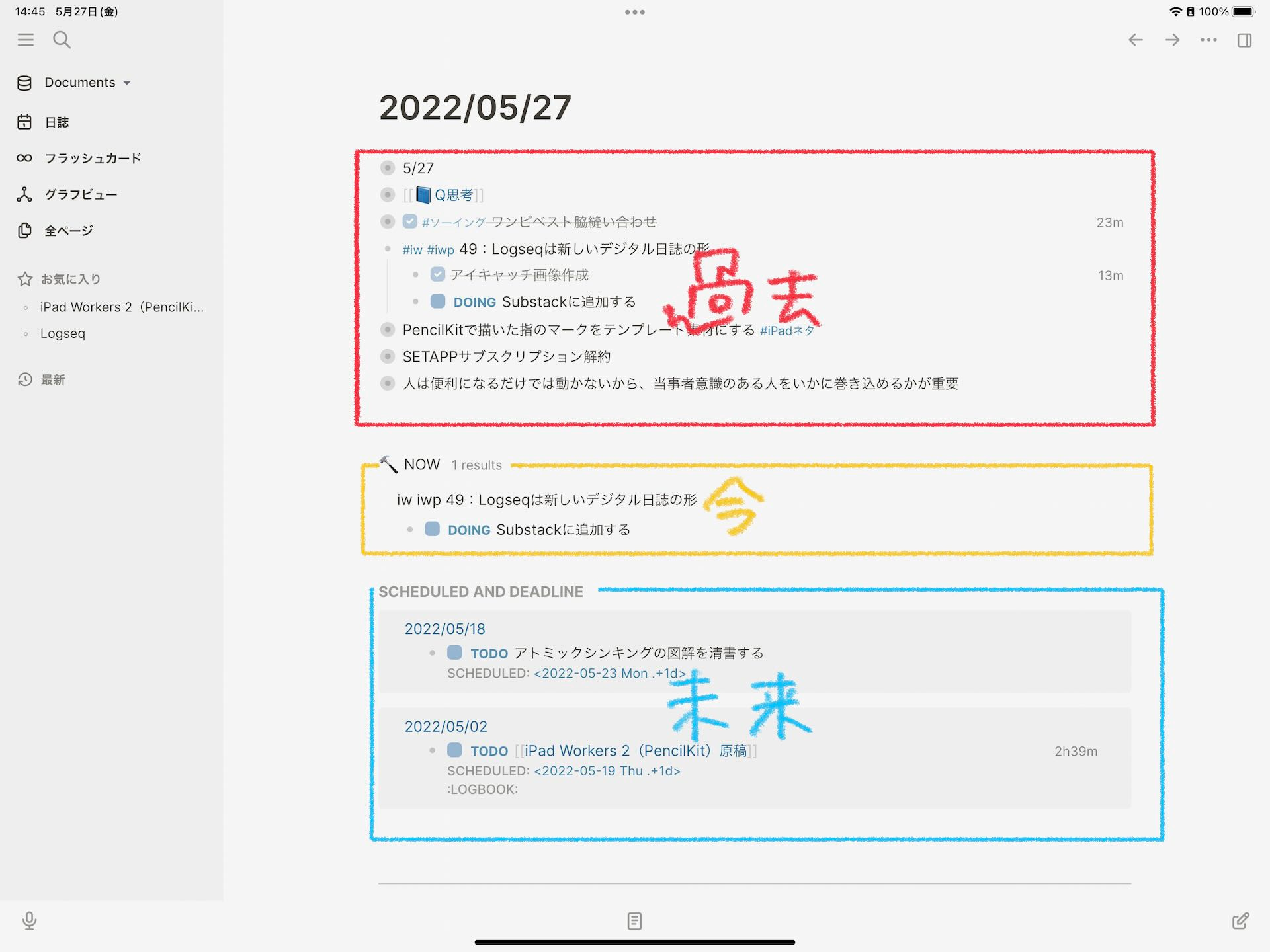The image size is (1270, 952).
Task: Click the calendar icon next to 日誌
Action: tap(24, 122)
